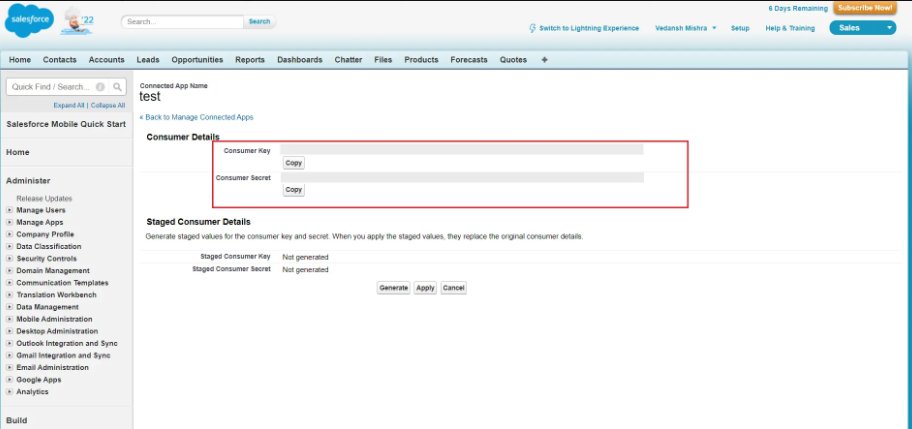This screenshot has height=429, width=912.
Task: Click the sidebar Home heading
Action: point(17,152)
